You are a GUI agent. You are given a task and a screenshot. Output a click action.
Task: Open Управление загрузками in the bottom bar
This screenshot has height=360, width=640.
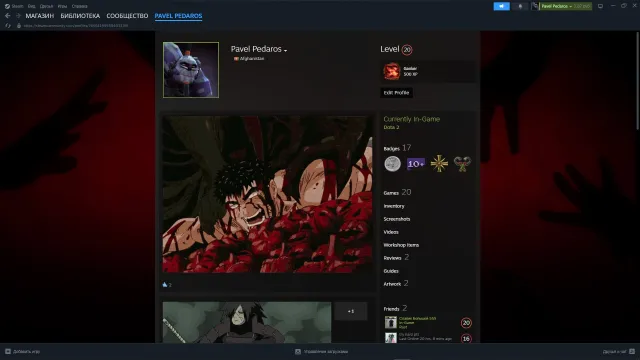(x=322, y=351)
